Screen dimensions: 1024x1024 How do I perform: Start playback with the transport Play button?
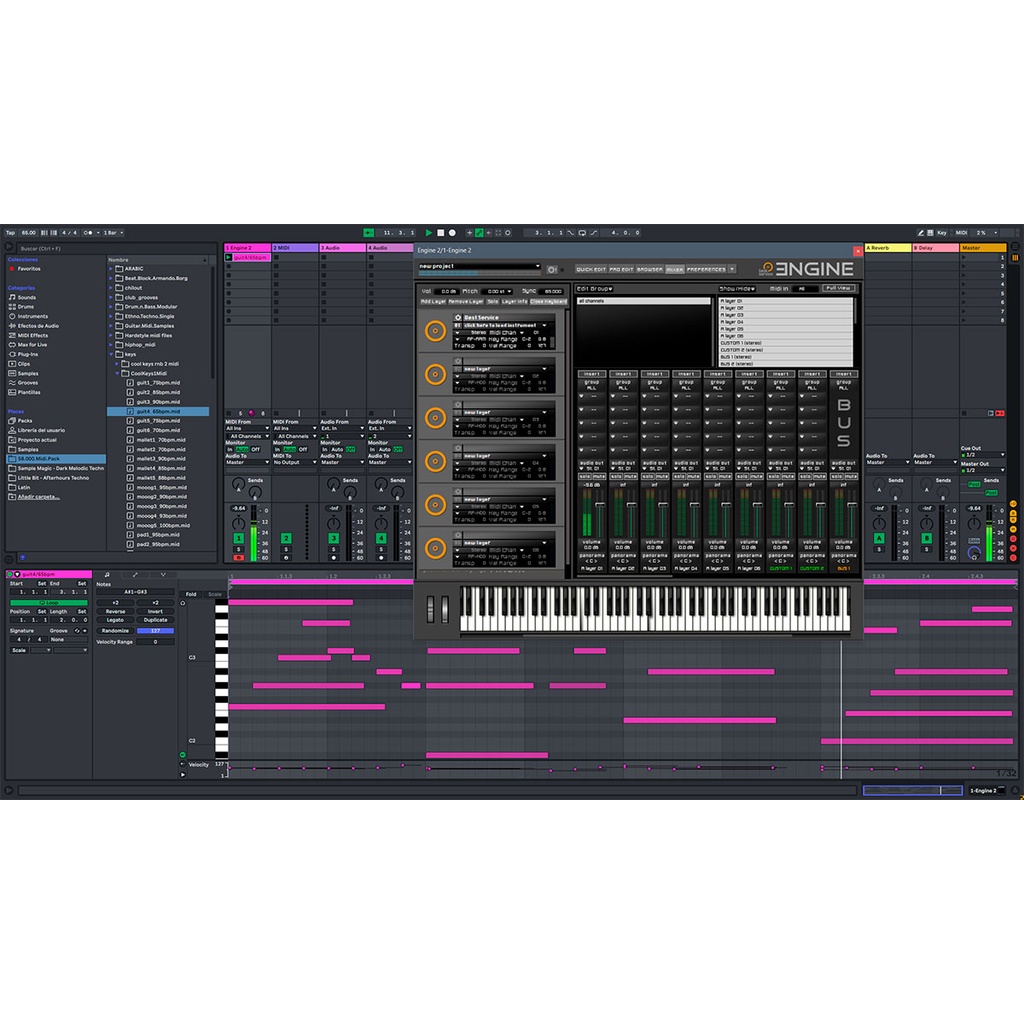428,232
